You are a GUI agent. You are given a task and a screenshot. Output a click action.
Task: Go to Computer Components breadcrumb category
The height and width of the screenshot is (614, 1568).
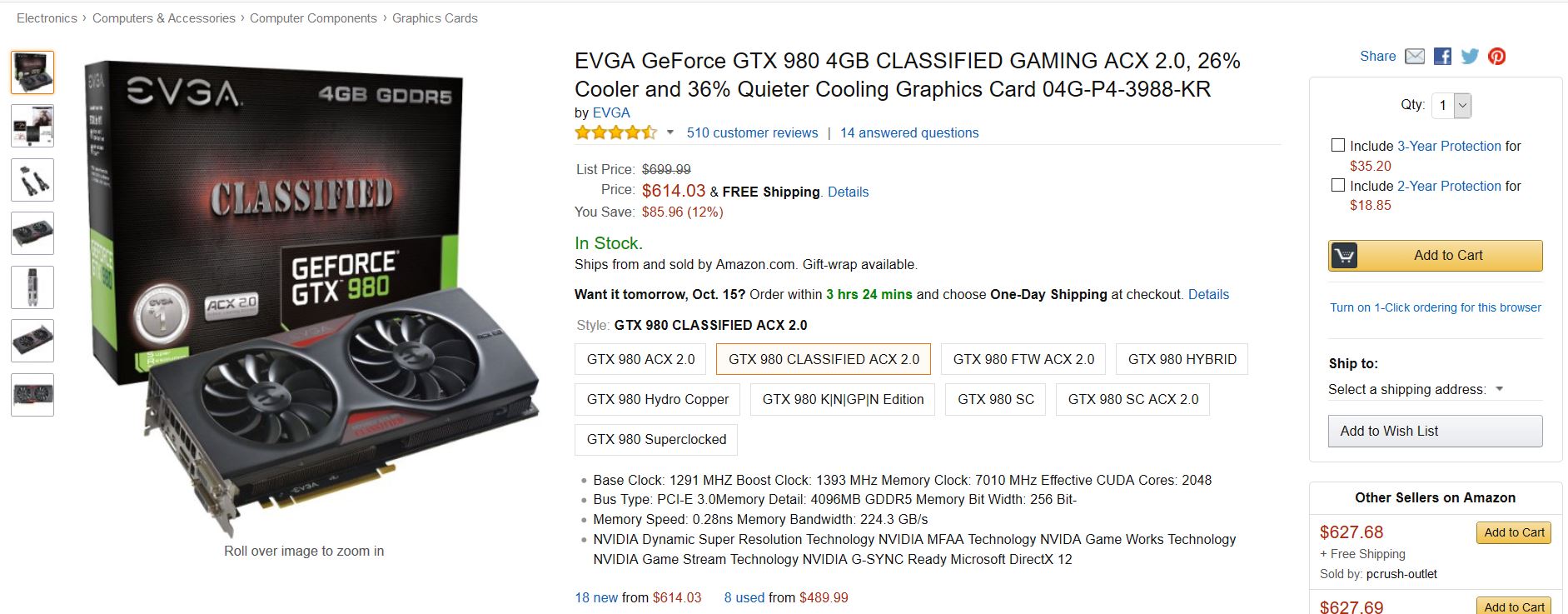click(x=313, y=17)
